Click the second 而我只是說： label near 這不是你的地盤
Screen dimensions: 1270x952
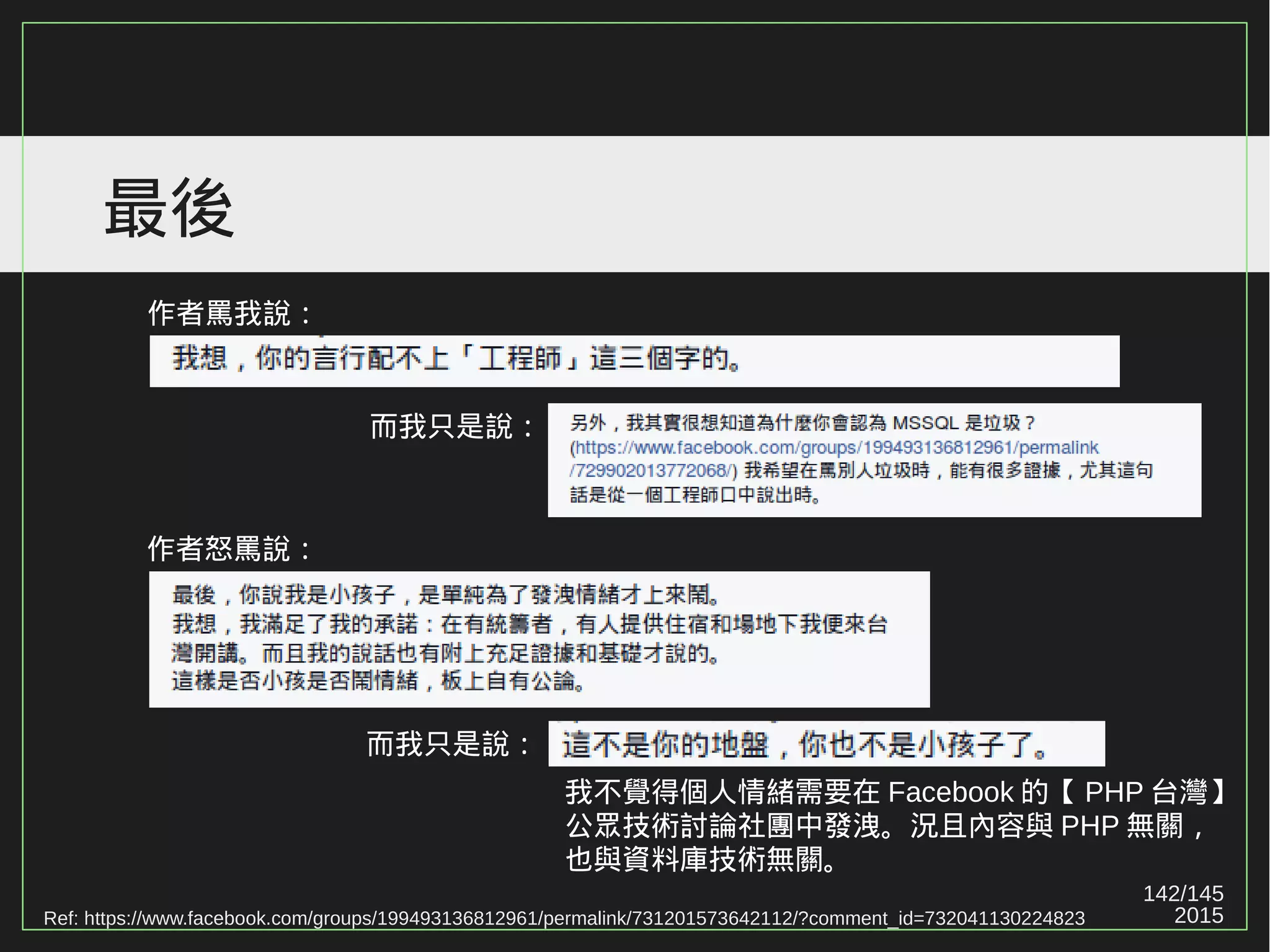(449, 744)
